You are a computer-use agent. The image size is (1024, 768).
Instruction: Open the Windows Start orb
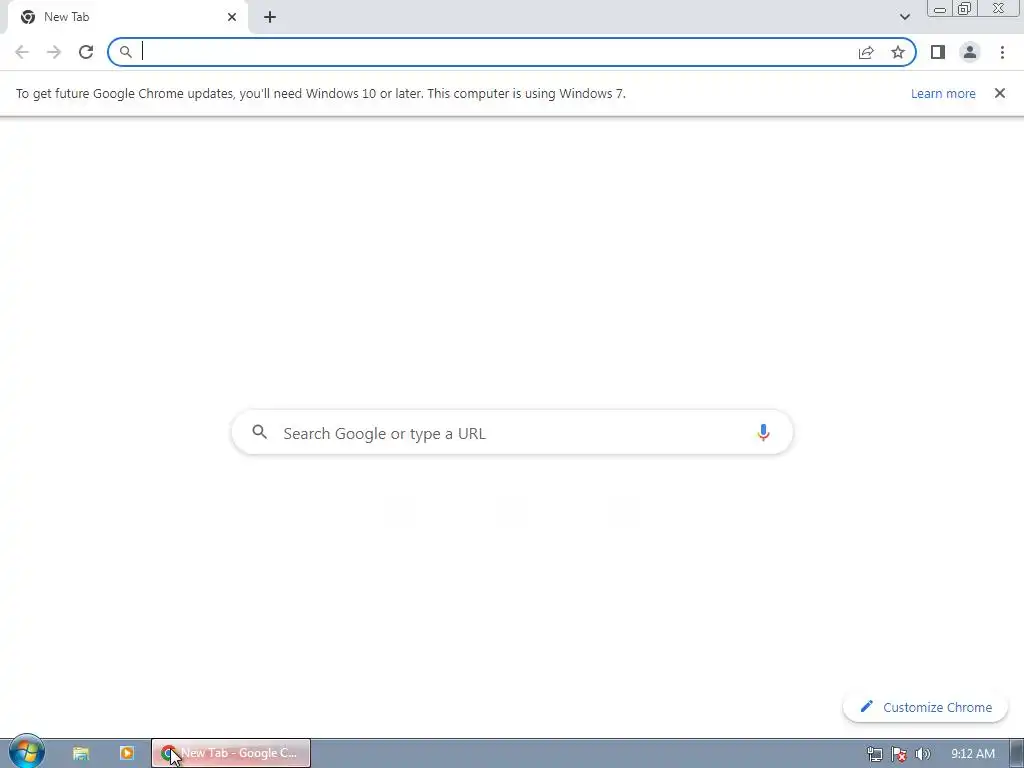(27, 752)
